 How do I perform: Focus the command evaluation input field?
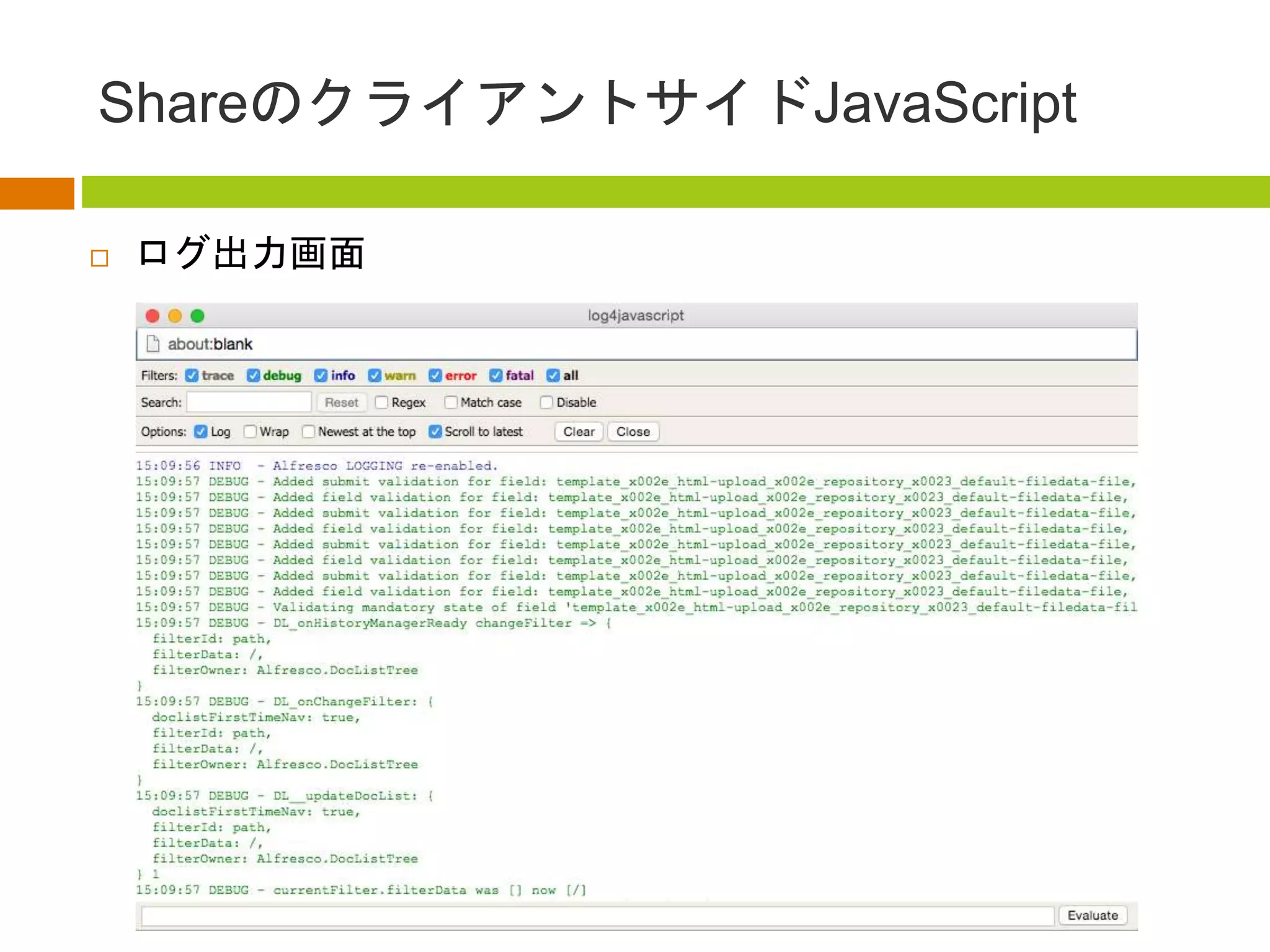click(598, 915)
